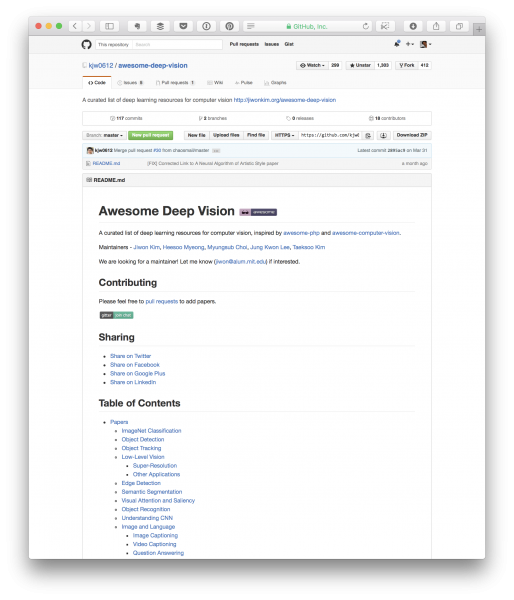Open the Pulse tab

pyautogui.click(x=243, y=83)
